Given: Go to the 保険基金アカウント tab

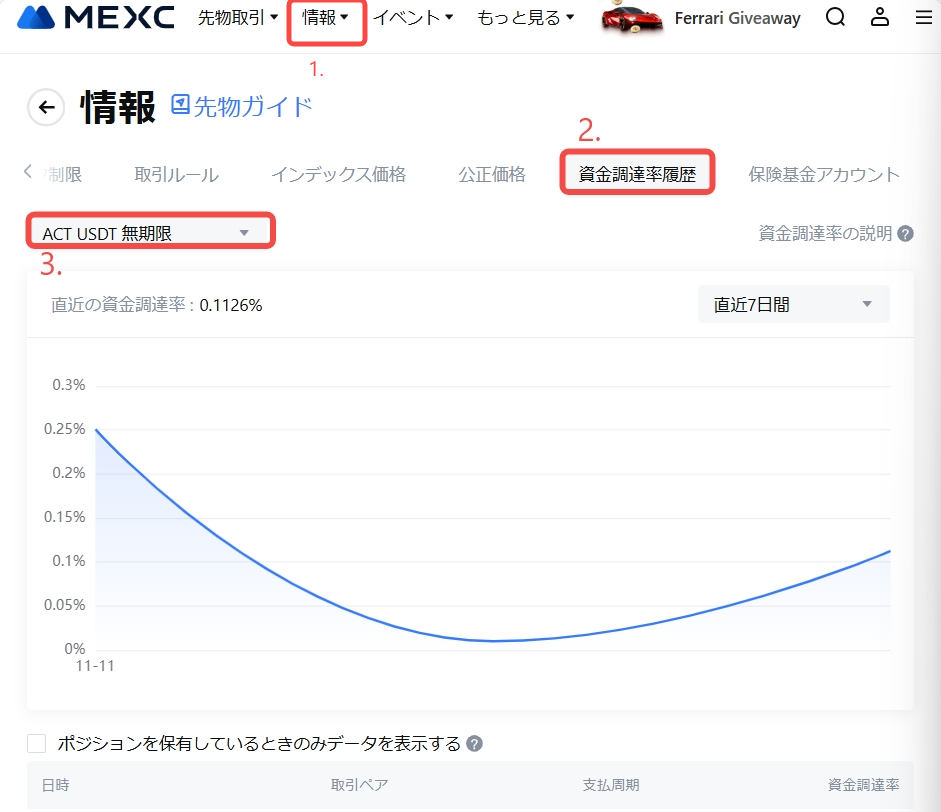Looking at the screenshot, I should (x=824, y=175).
